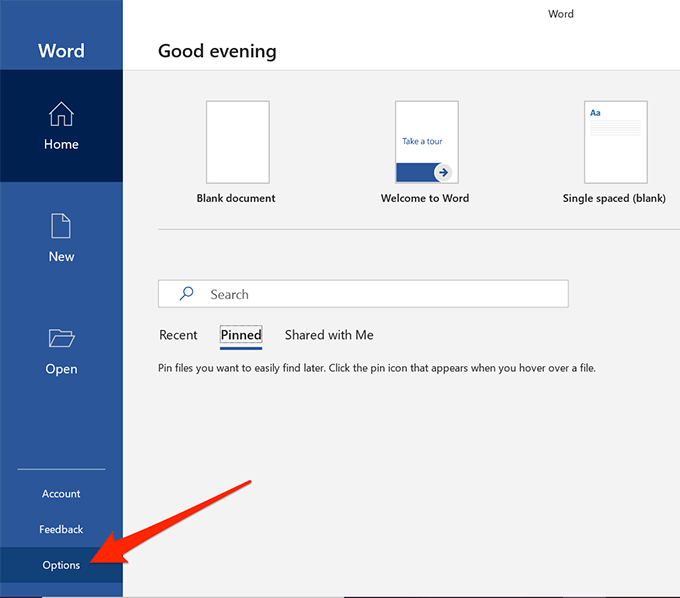Click the 'New' label in the sidebar
Screen dimensions: 680x598
point(61,257)
